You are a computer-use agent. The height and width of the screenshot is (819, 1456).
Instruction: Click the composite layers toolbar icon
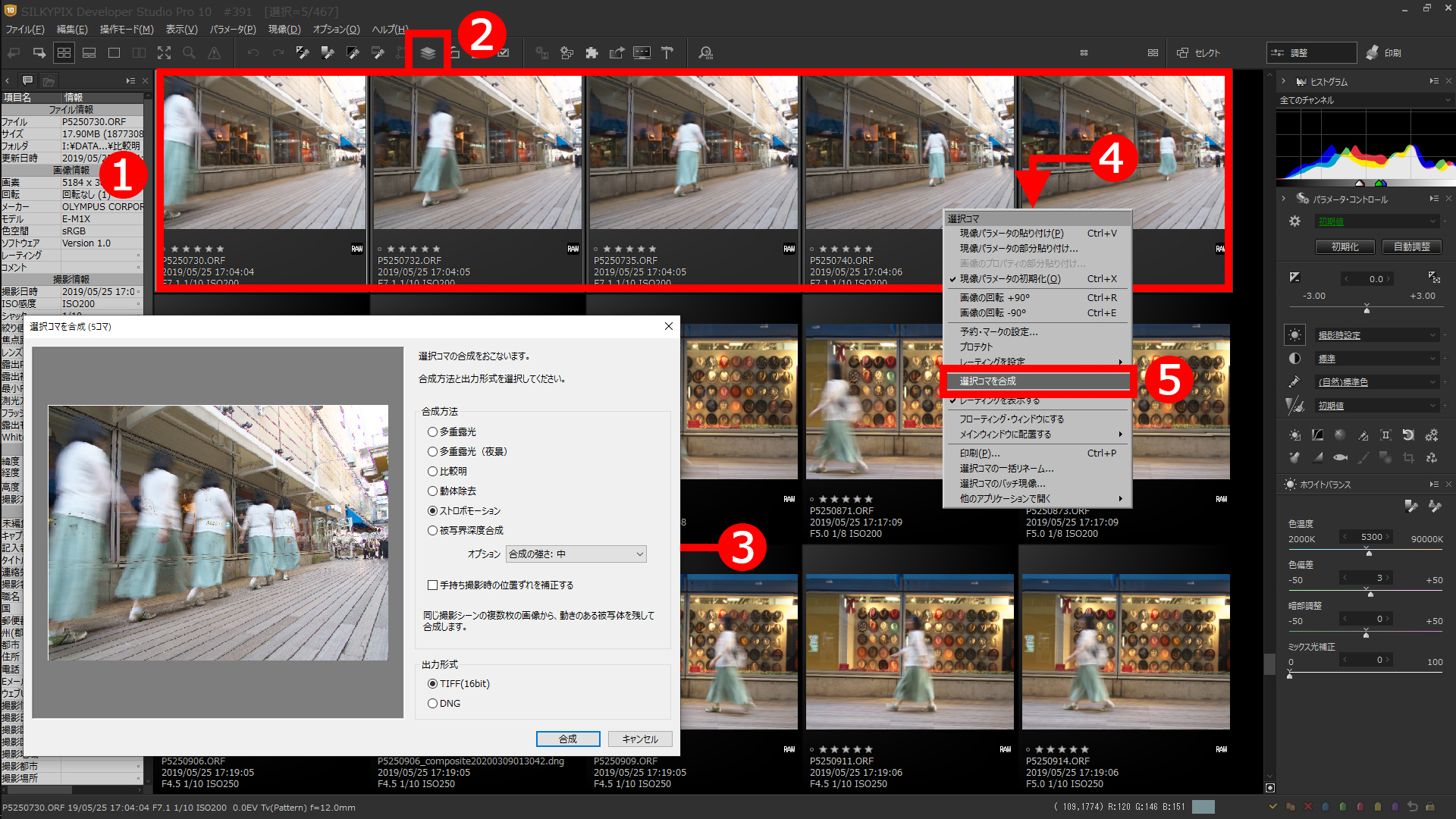[428, 53]
